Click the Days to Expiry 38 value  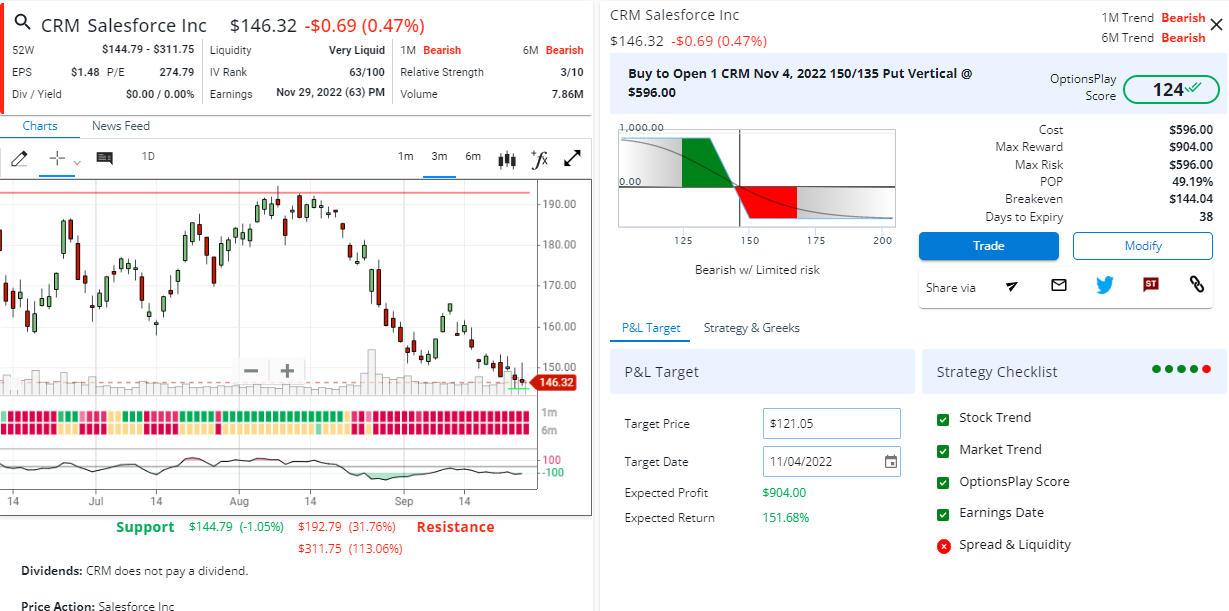pos(1206,217)
